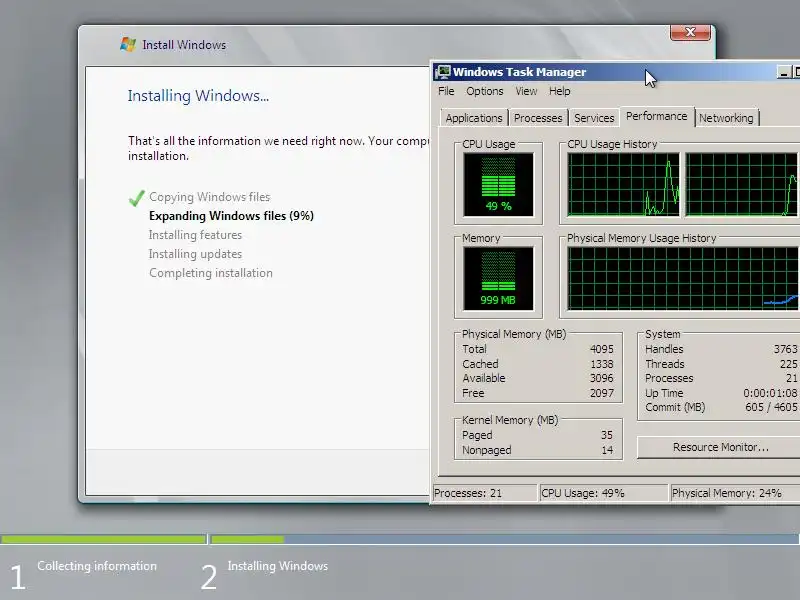The height and width of the screenshot is (600, 800).
Task: Click status bar entry Processes: 21
Action: (x=485, y=493)
